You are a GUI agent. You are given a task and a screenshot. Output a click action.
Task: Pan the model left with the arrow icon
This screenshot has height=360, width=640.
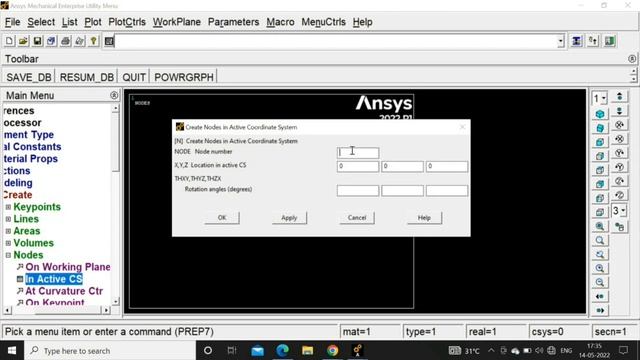pos(600,296)
